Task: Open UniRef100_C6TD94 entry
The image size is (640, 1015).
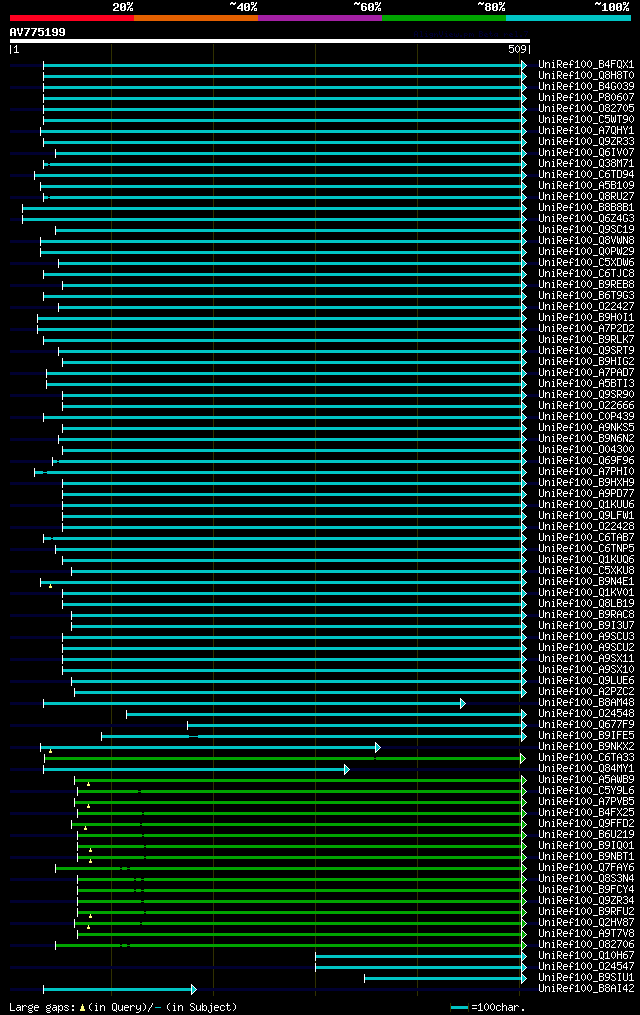Action: 586,175
